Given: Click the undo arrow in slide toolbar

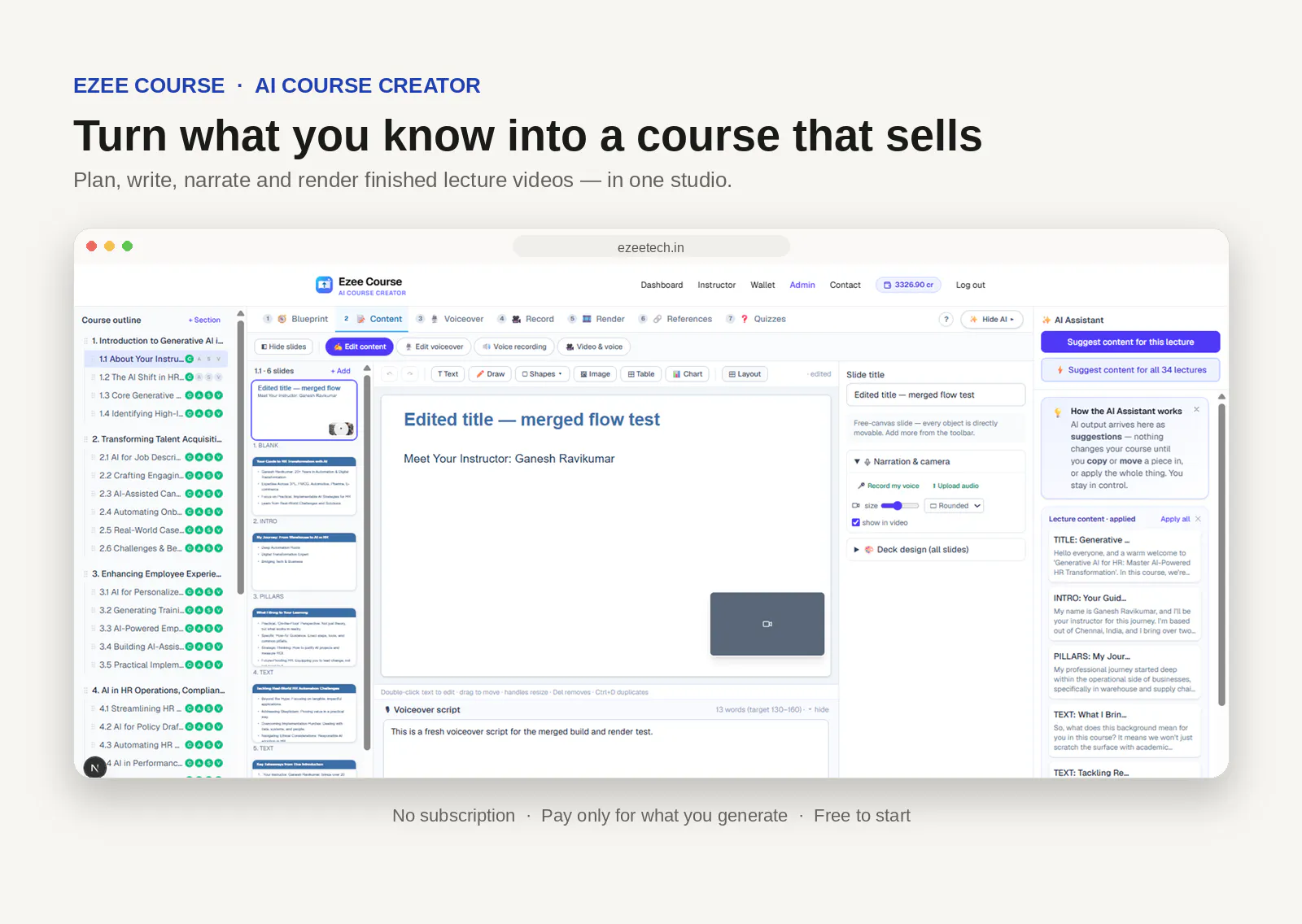Looking at the screenshot, I should [x=390, y=374].
